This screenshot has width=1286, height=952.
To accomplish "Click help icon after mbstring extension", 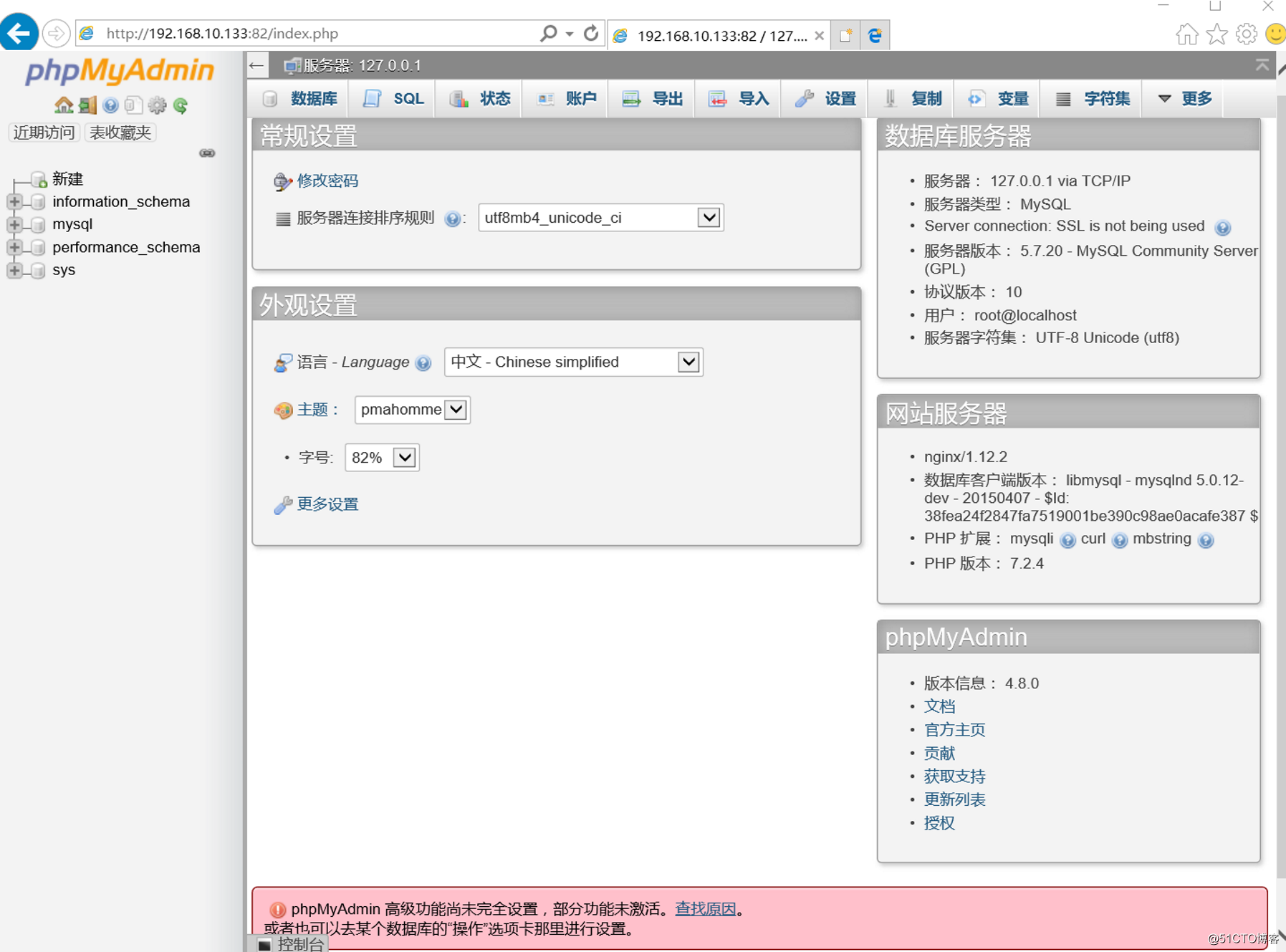I will (x=1206, y=540).
